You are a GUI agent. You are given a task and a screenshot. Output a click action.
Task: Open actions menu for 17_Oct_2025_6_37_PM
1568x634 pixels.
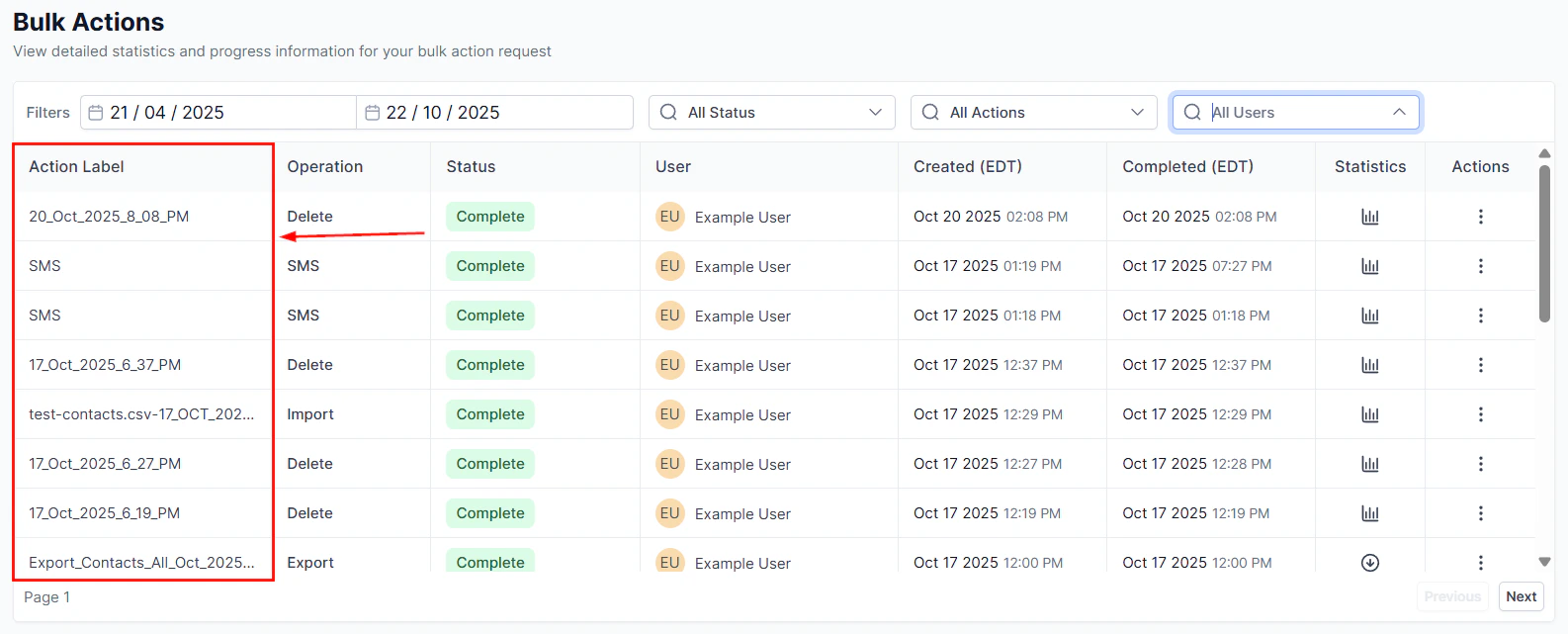1480,365
